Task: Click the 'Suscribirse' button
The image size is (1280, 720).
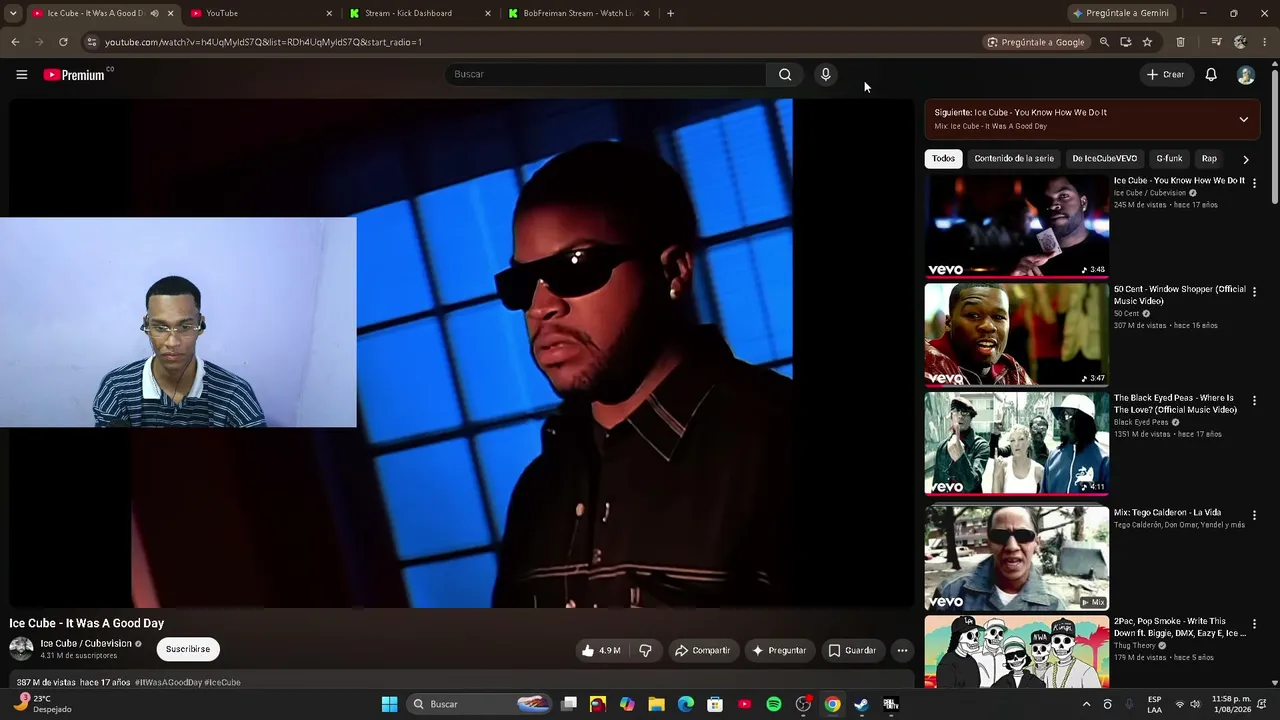Action: pos(188,649)
